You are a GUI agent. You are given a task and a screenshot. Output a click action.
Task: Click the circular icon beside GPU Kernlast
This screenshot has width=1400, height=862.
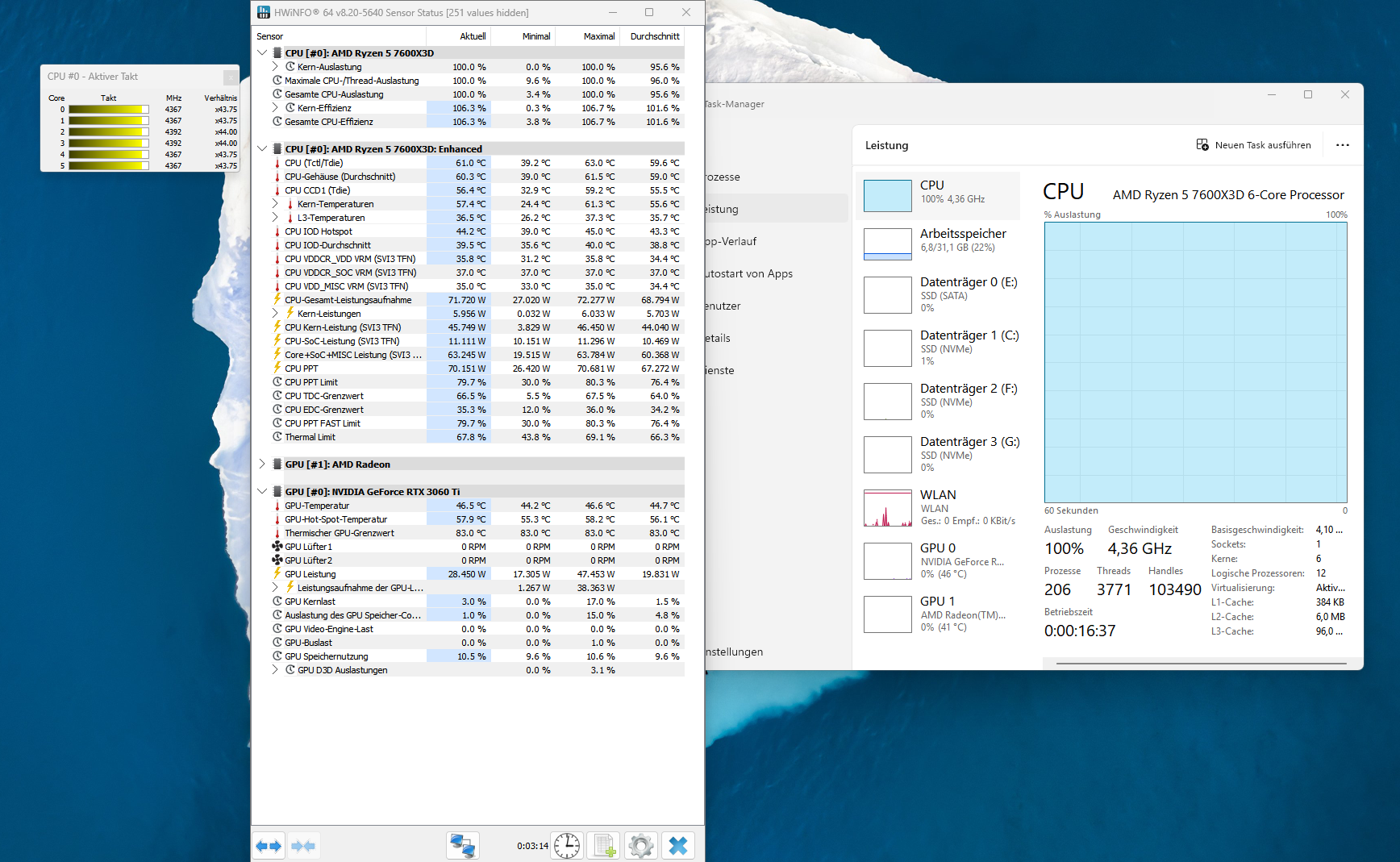coord(277,602)
